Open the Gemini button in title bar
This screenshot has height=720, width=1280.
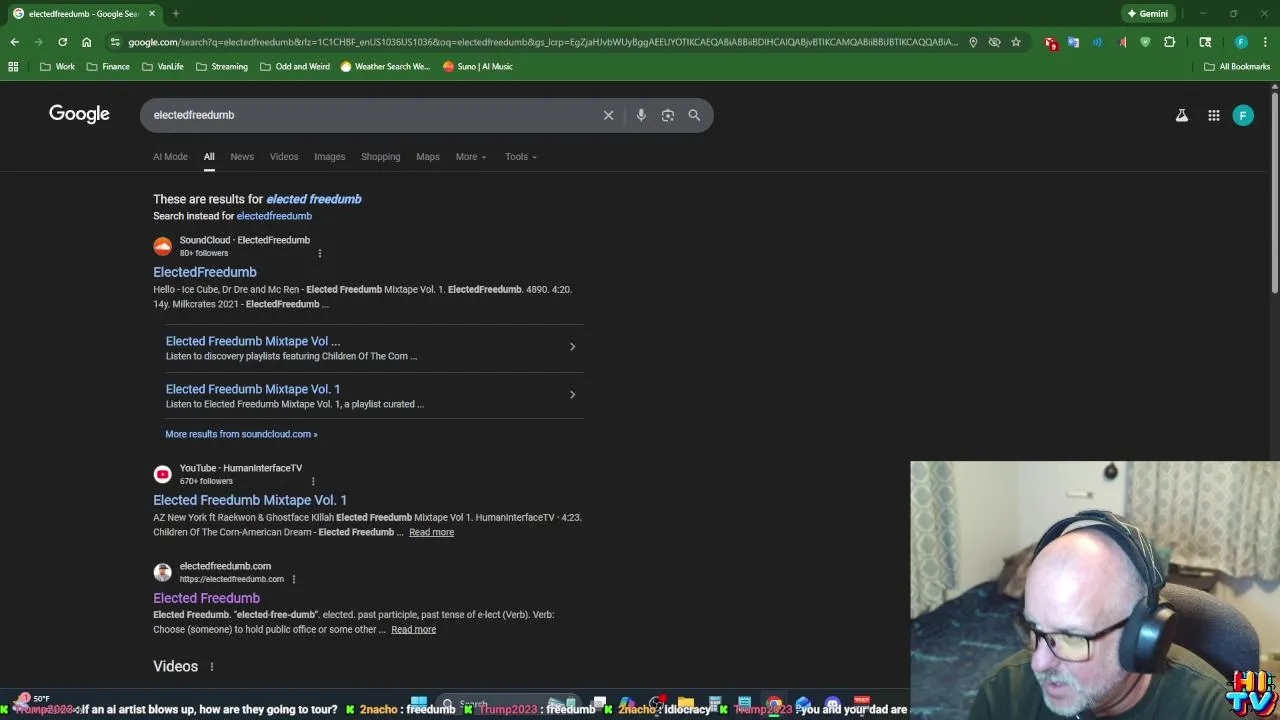pos(1147,14)
